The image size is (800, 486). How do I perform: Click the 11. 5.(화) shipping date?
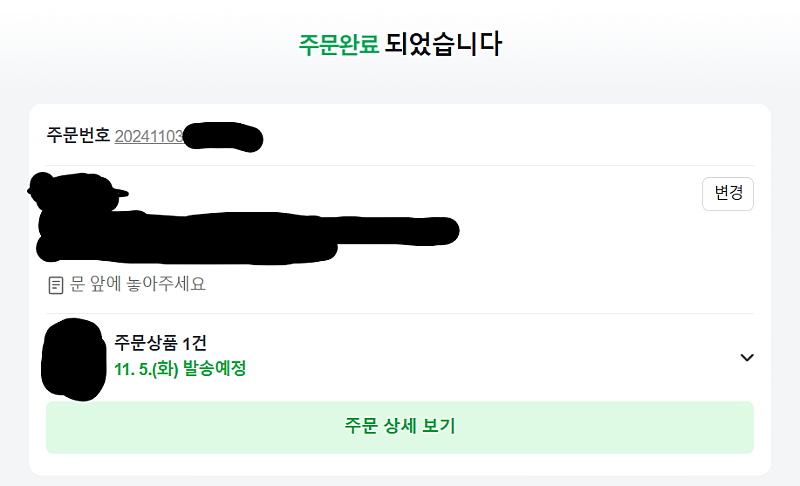click(x=146, y=369)
